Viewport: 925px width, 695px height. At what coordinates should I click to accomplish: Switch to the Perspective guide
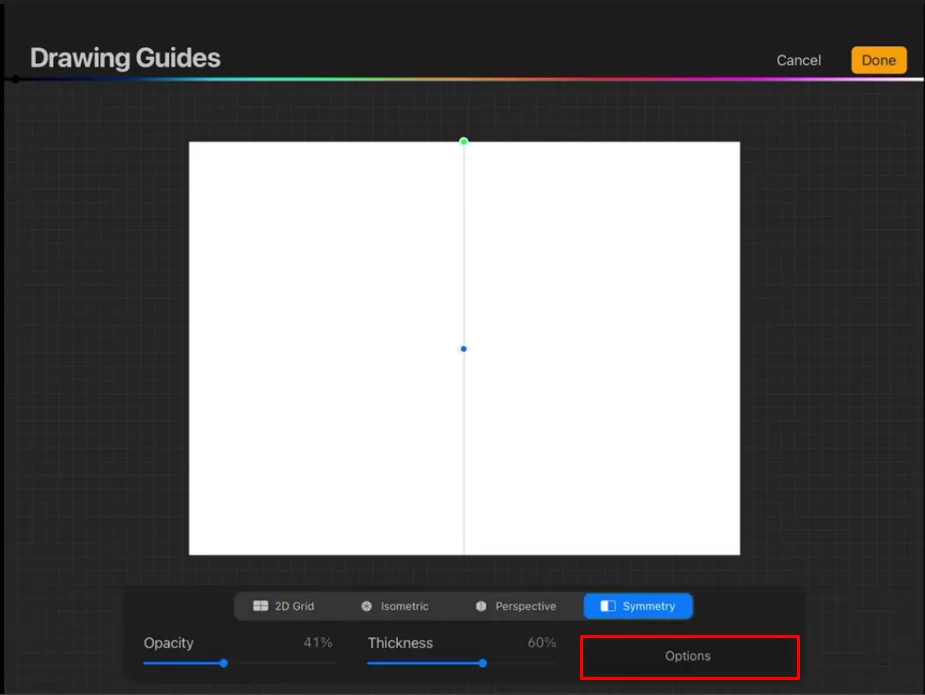(516, 606)
